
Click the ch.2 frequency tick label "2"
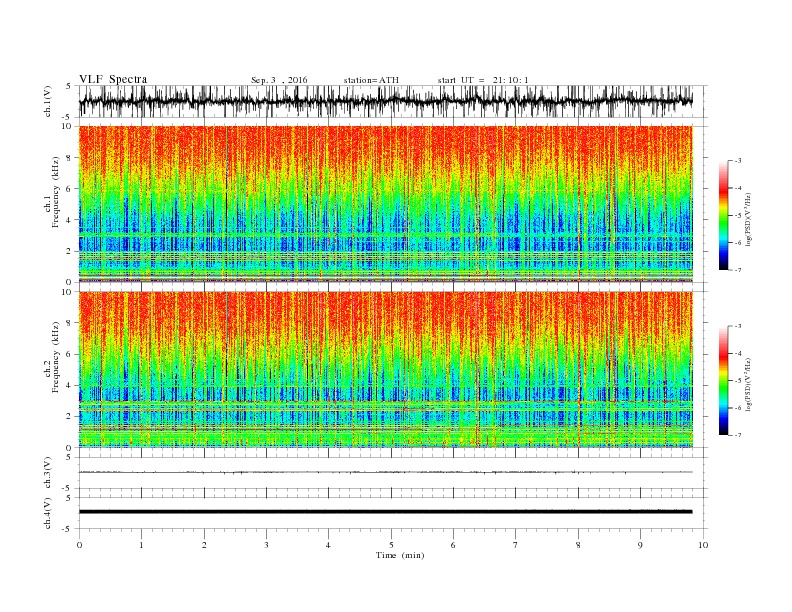click(x=70, y=417)
